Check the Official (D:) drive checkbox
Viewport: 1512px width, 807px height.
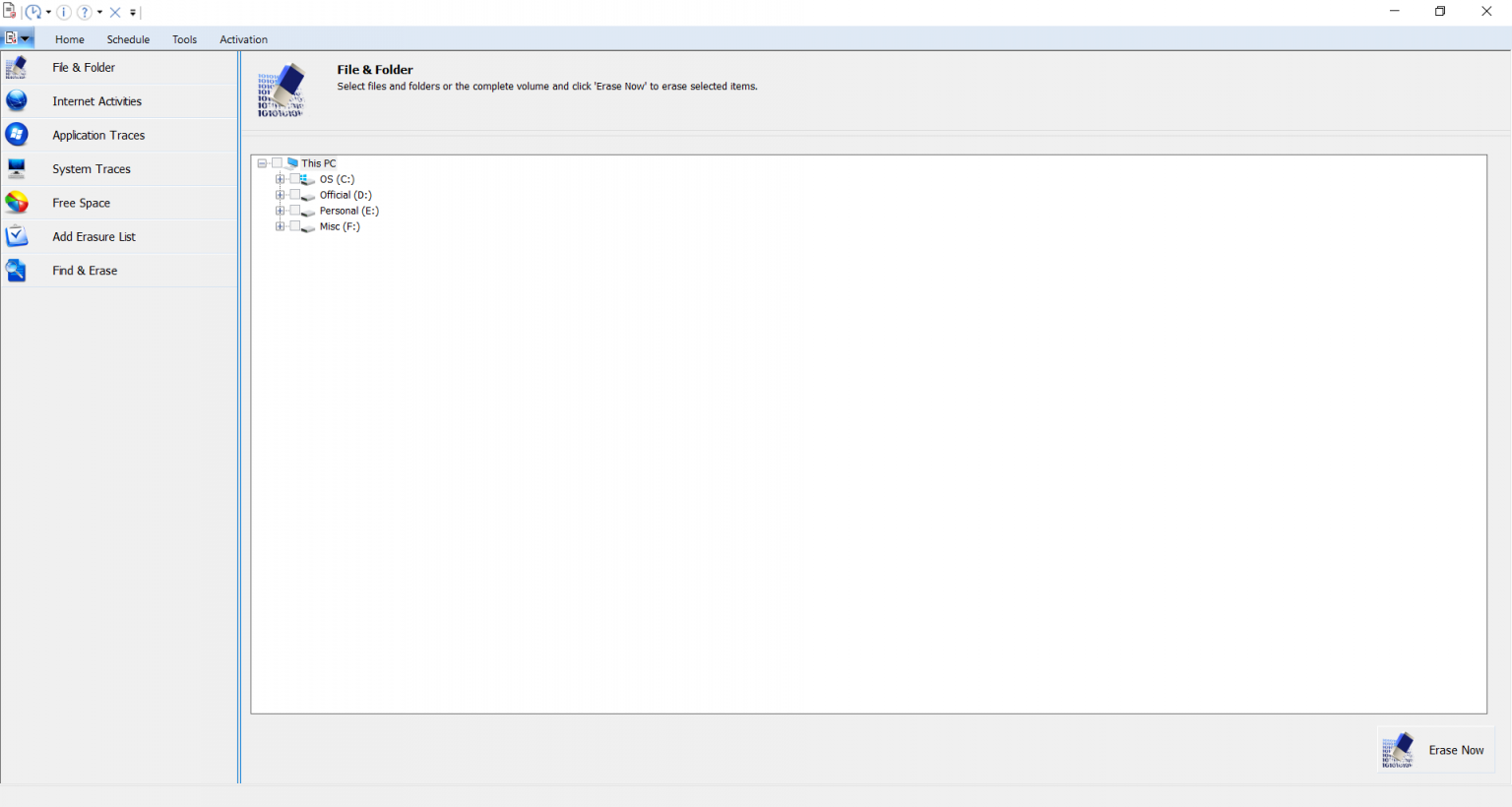(x=294, y=195)
